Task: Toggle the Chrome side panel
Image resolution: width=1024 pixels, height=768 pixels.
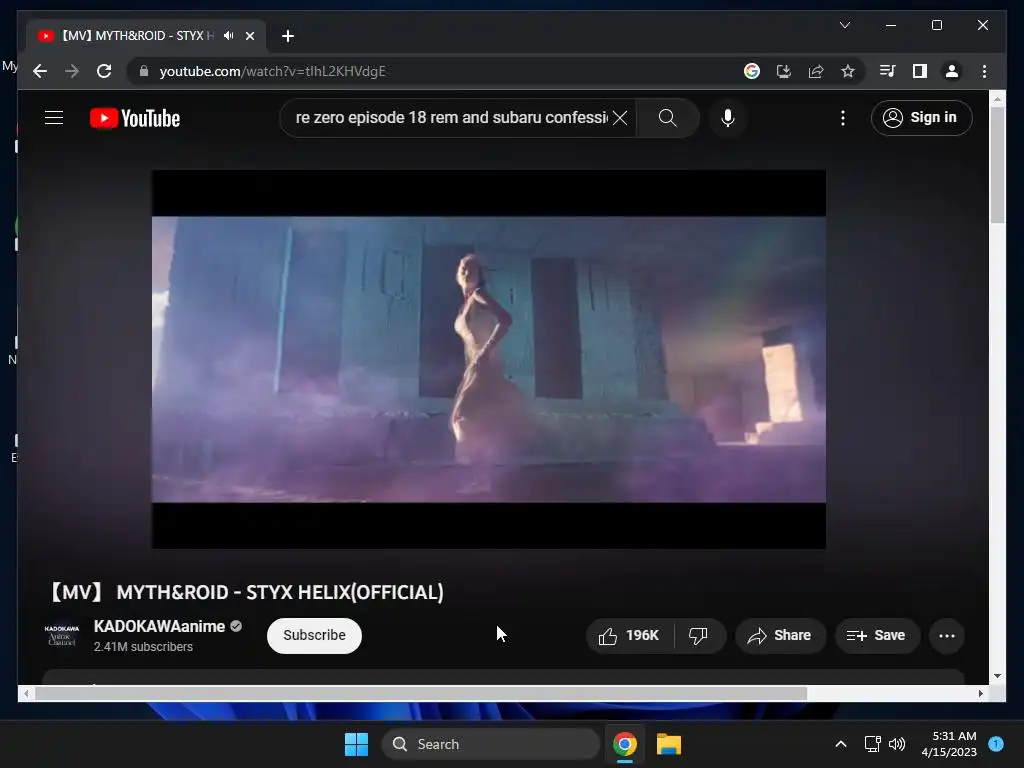Action: (920, 71)
